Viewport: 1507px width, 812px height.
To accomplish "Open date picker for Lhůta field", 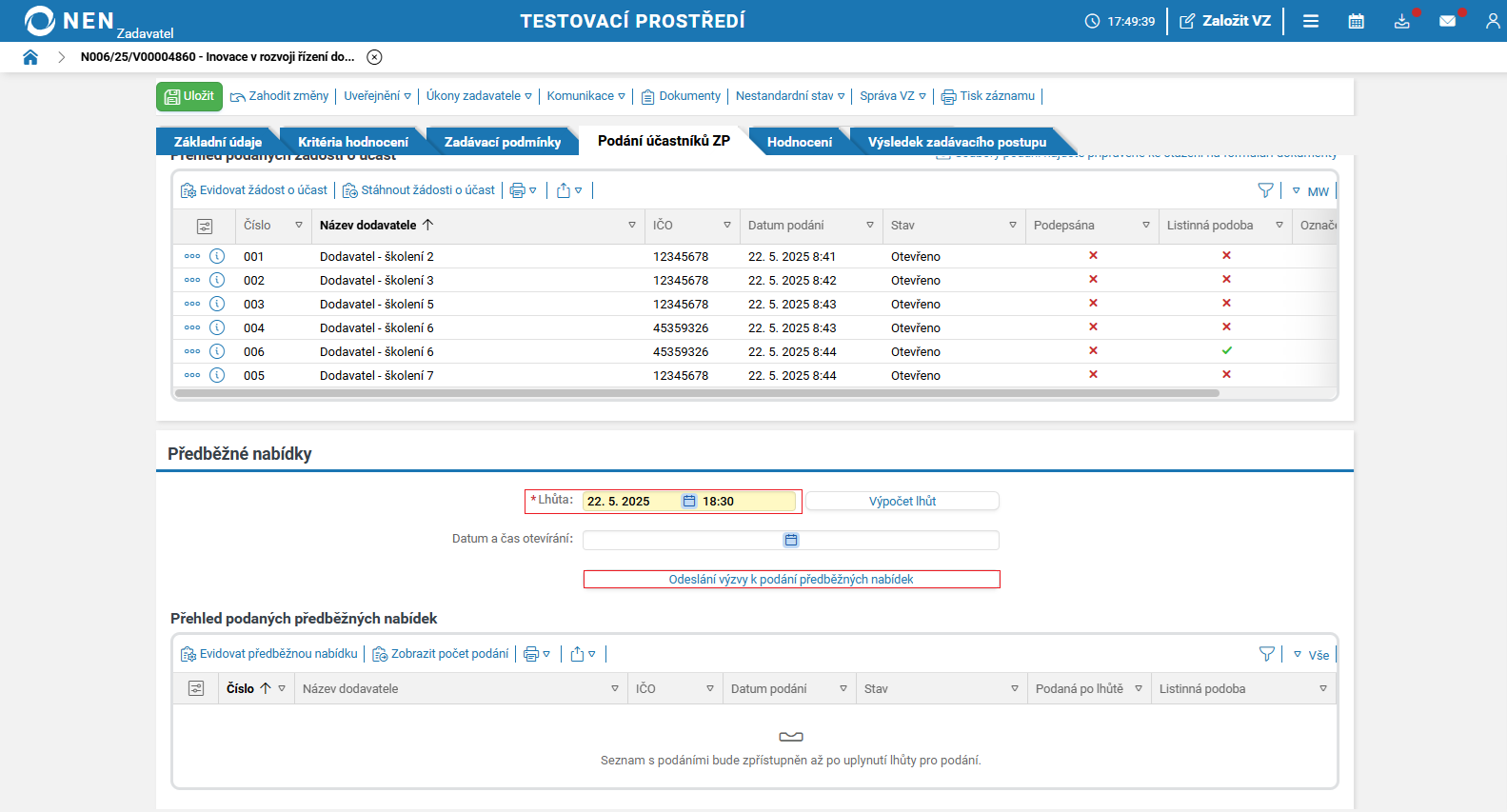I will [x=689, y=502].
